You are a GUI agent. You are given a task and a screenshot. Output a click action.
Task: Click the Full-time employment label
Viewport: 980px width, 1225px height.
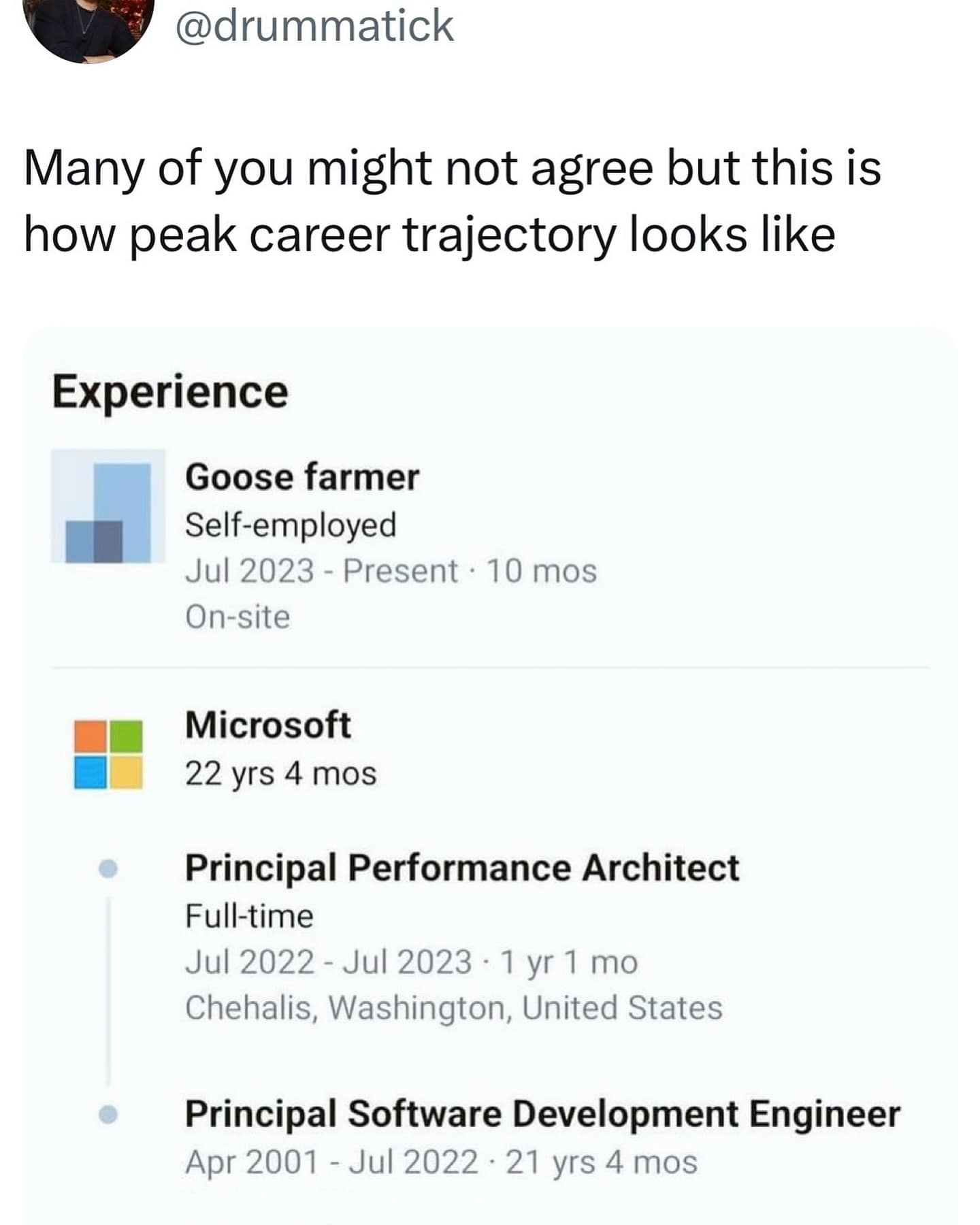click(249, 916)
